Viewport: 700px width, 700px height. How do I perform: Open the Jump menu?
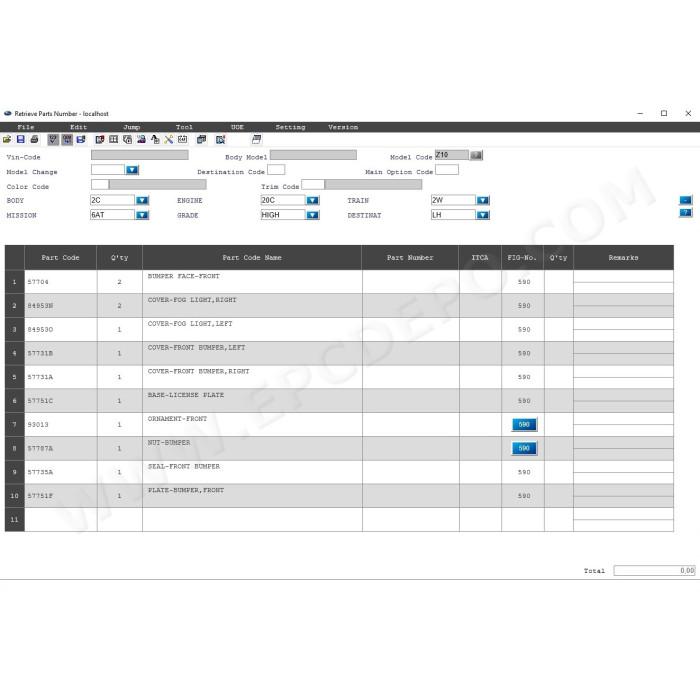(x=132, y=127)
